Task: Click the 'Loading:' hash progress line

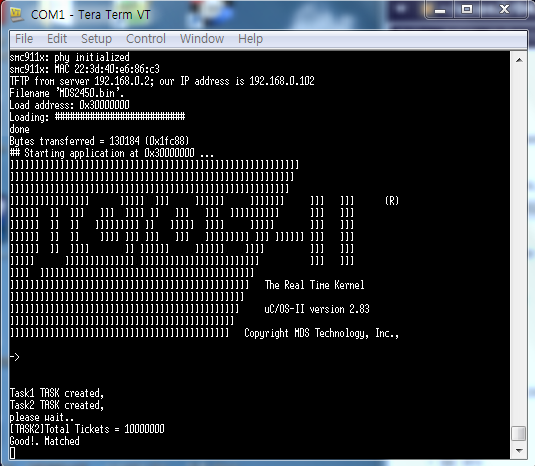Action: click(97, 117)
